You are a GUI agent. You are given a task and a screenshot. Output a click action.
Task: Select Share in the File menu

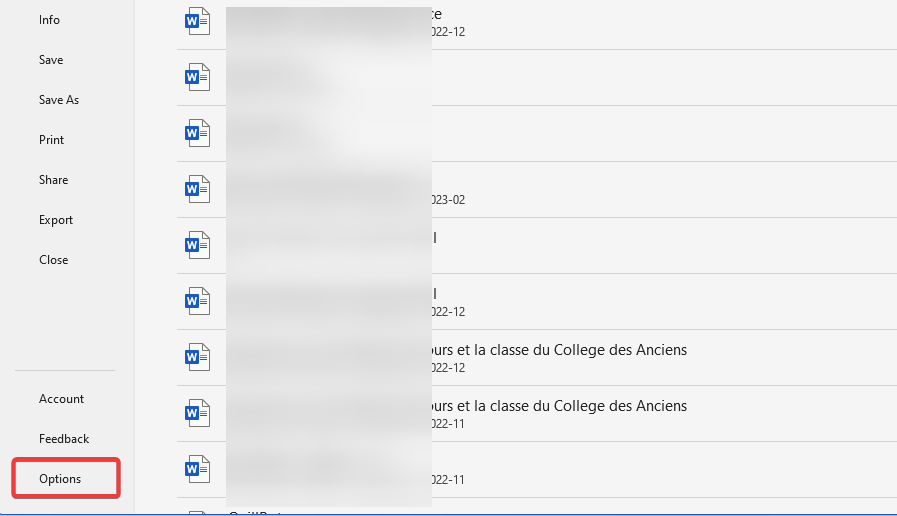pyautogui.click(x=54, y=180)
